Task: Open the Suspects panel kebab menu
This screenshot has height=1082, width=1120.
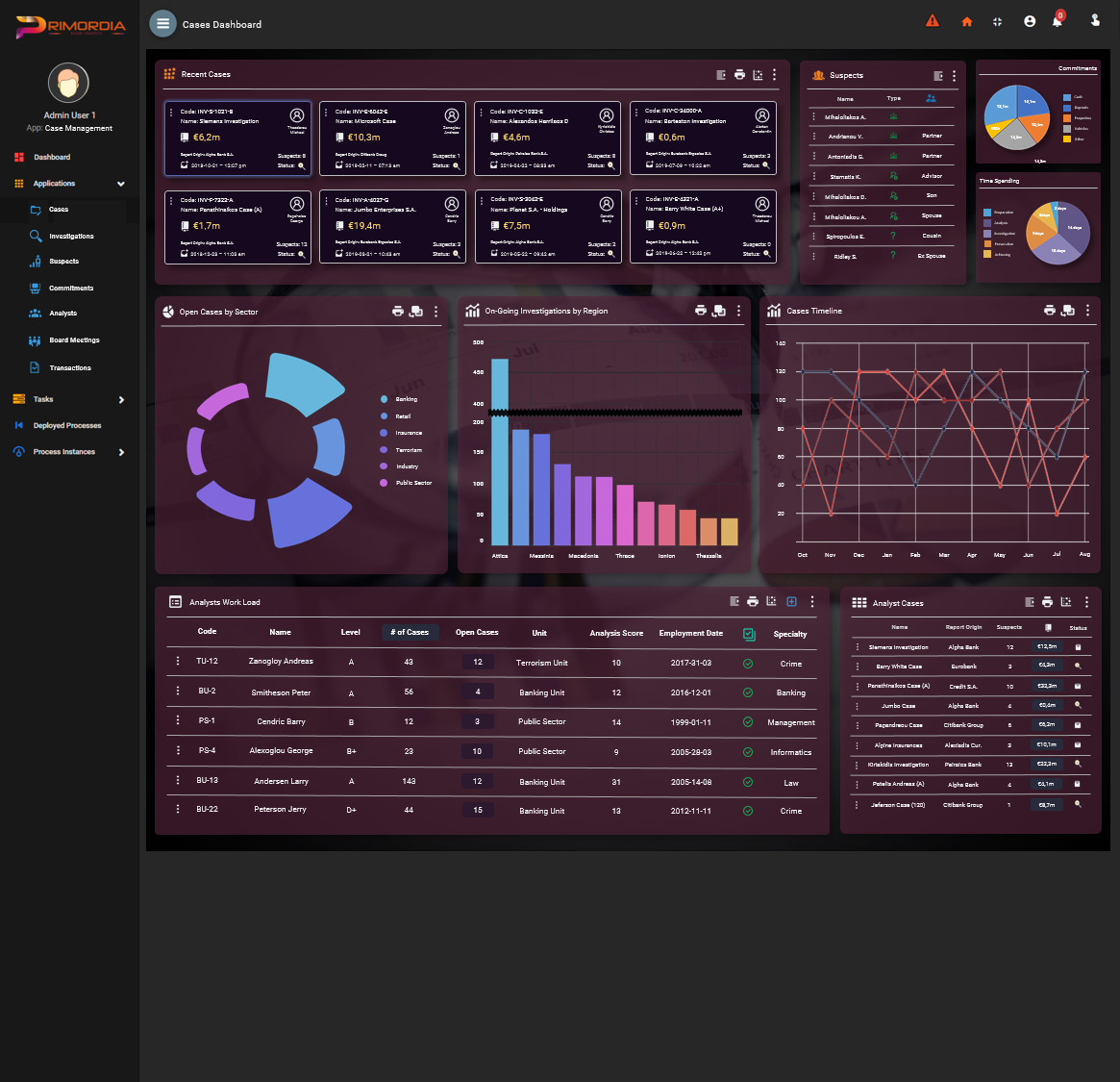Action: (954, 76)
